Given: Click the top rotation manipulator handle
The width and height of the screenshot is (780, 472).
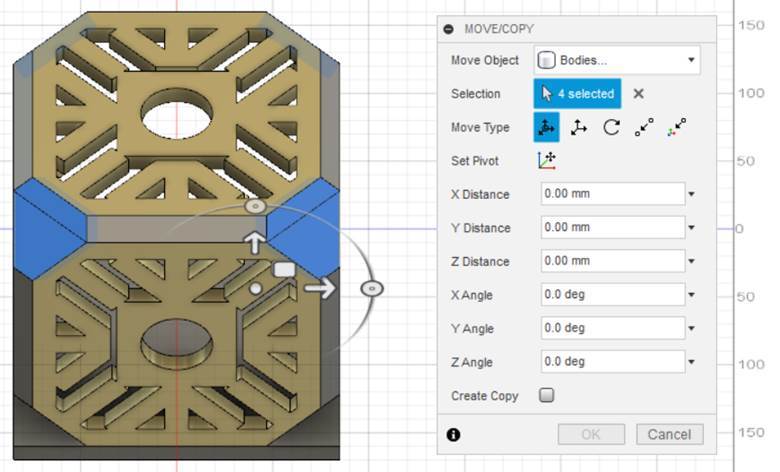Looking at the screenshot, I should pos(256,206).
